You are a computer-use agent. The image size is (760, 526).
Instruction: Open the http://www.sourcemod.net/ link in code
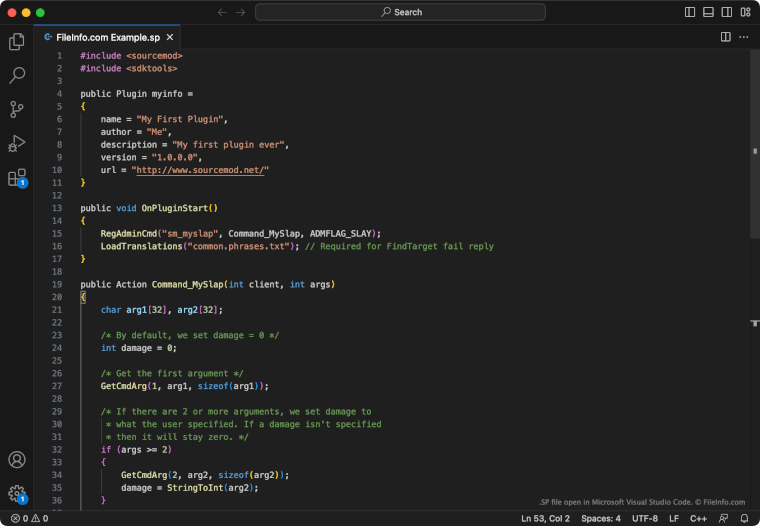pos(200,170)
